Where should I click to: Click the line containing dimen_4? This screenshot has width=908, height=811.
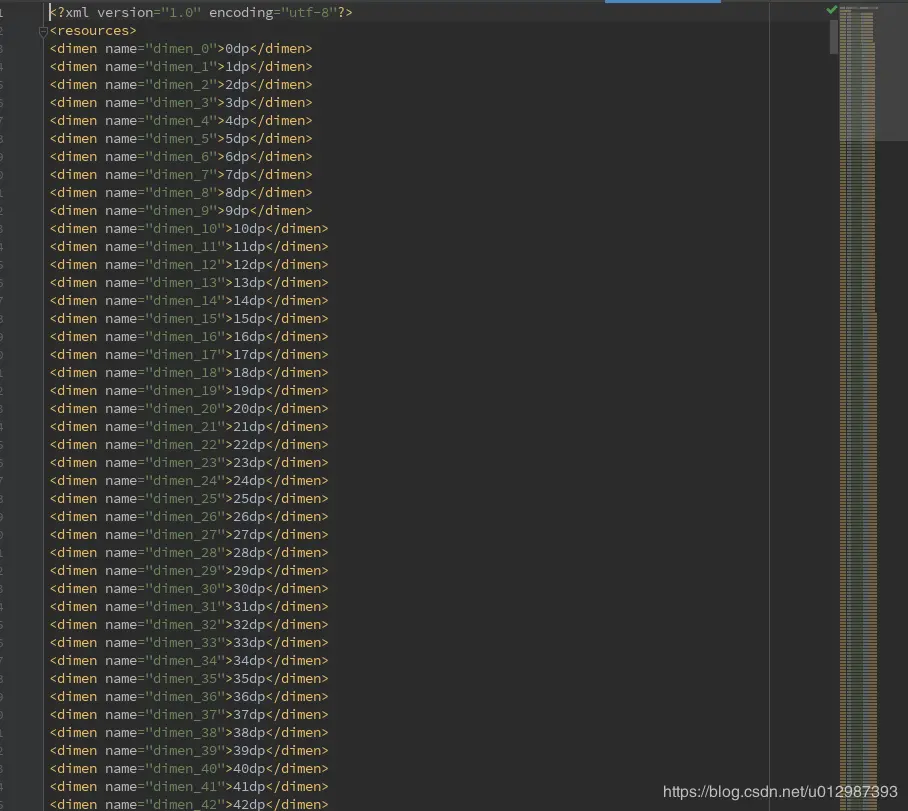tap(181, 120)
